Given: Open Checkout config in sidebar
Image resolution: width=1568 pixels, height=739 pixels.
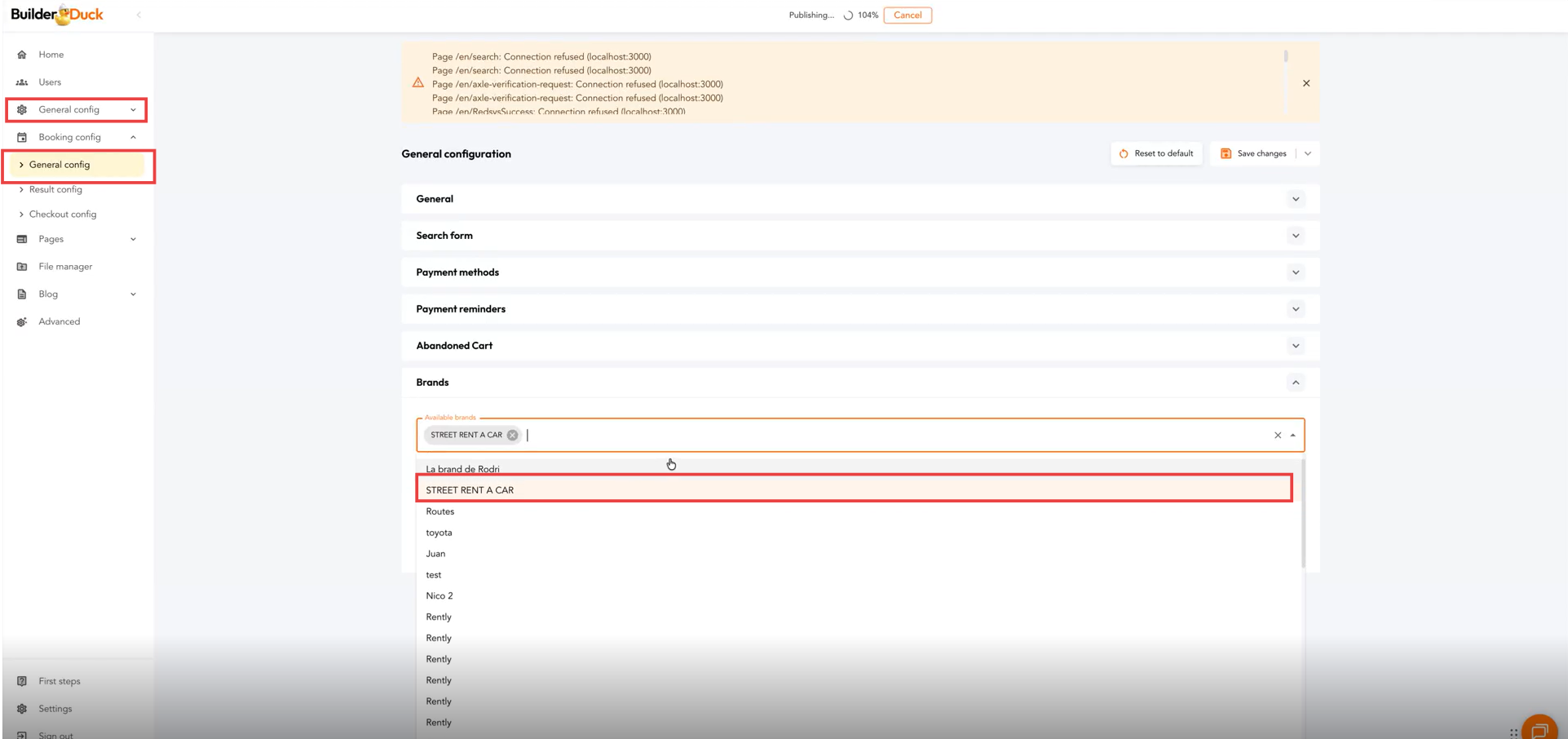Looking at the screenshot, I should (62, 215).
